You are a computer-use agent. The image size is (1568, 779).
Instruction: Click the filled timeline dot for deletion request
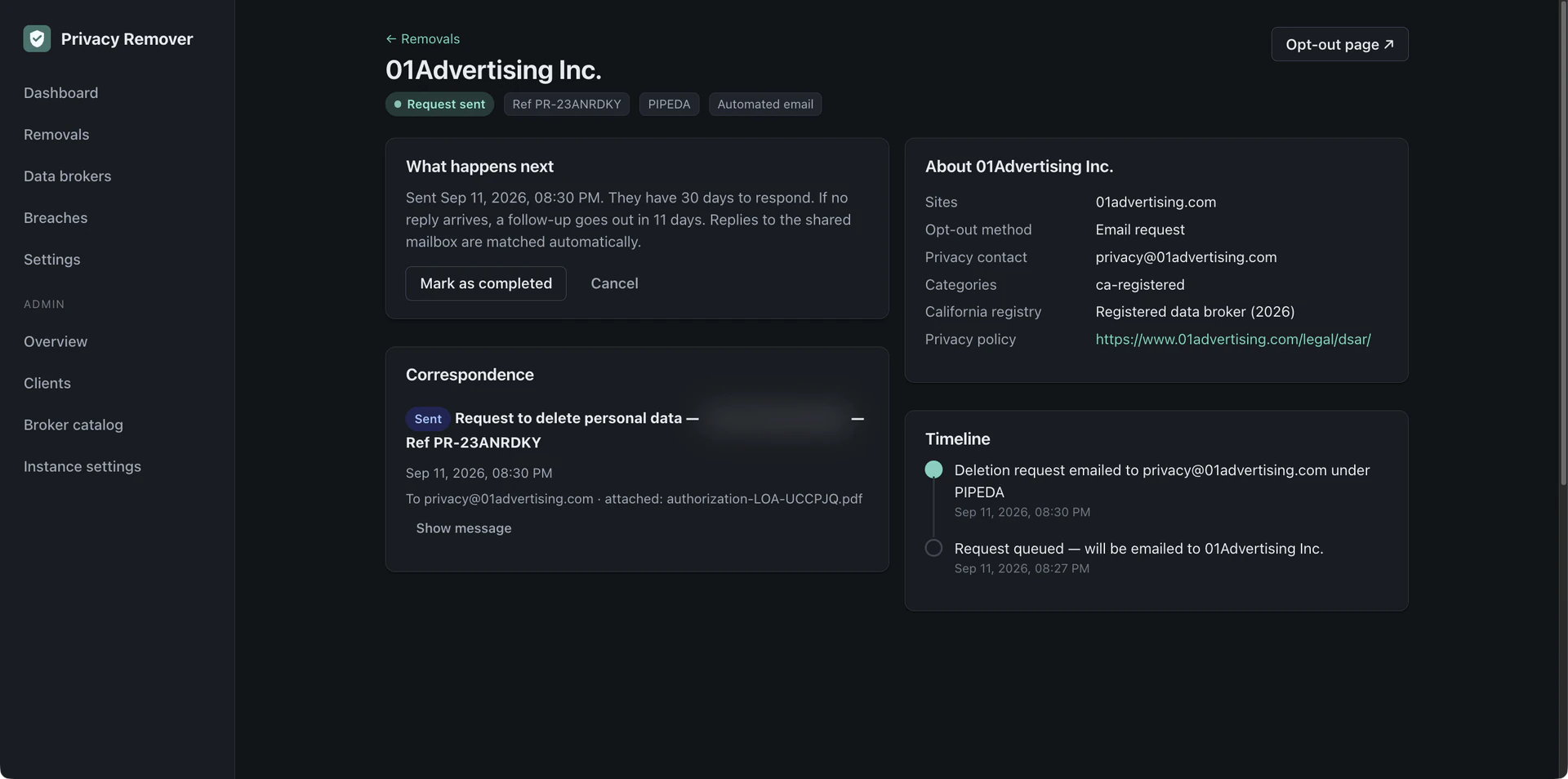pos(933,470)
